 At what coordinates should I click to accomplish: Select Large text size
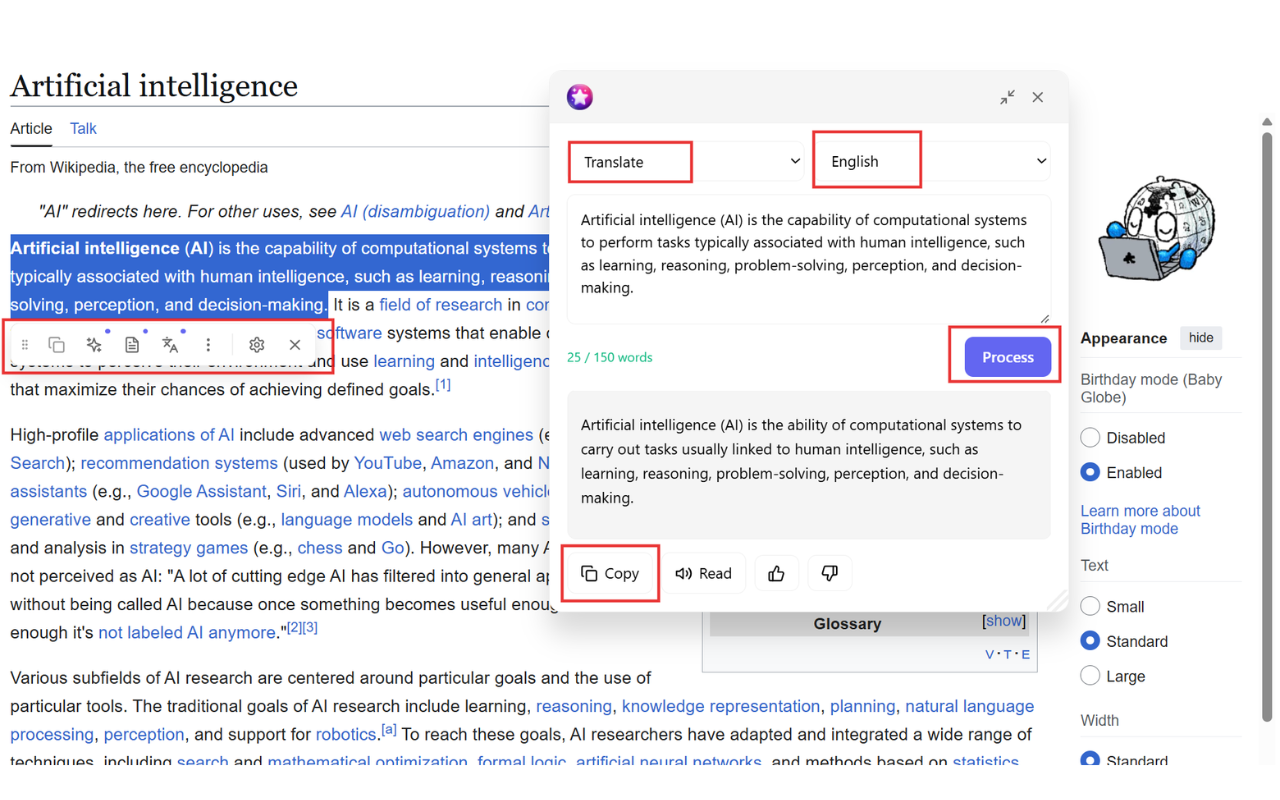(x=1089, y=675)
